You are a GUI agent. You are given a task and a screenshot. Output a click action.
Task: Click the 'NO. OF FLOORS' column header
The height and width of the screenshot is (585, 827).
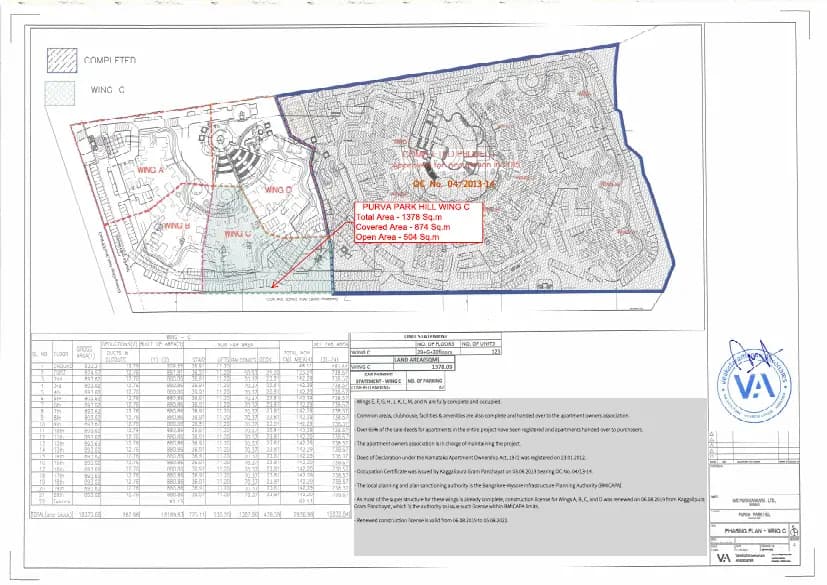click(438, 343)
